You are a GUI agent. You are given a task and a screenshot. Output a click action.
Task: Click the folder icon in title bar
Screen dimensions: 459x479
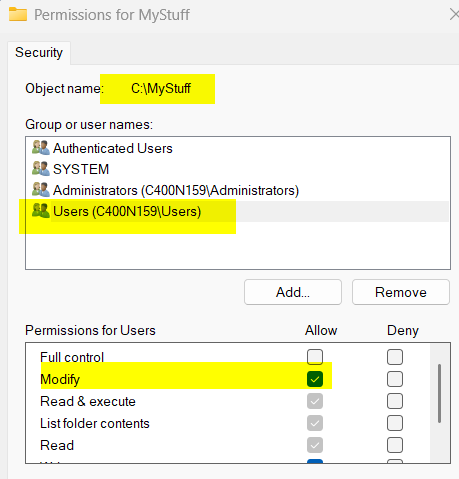click(x=18, y=15)
